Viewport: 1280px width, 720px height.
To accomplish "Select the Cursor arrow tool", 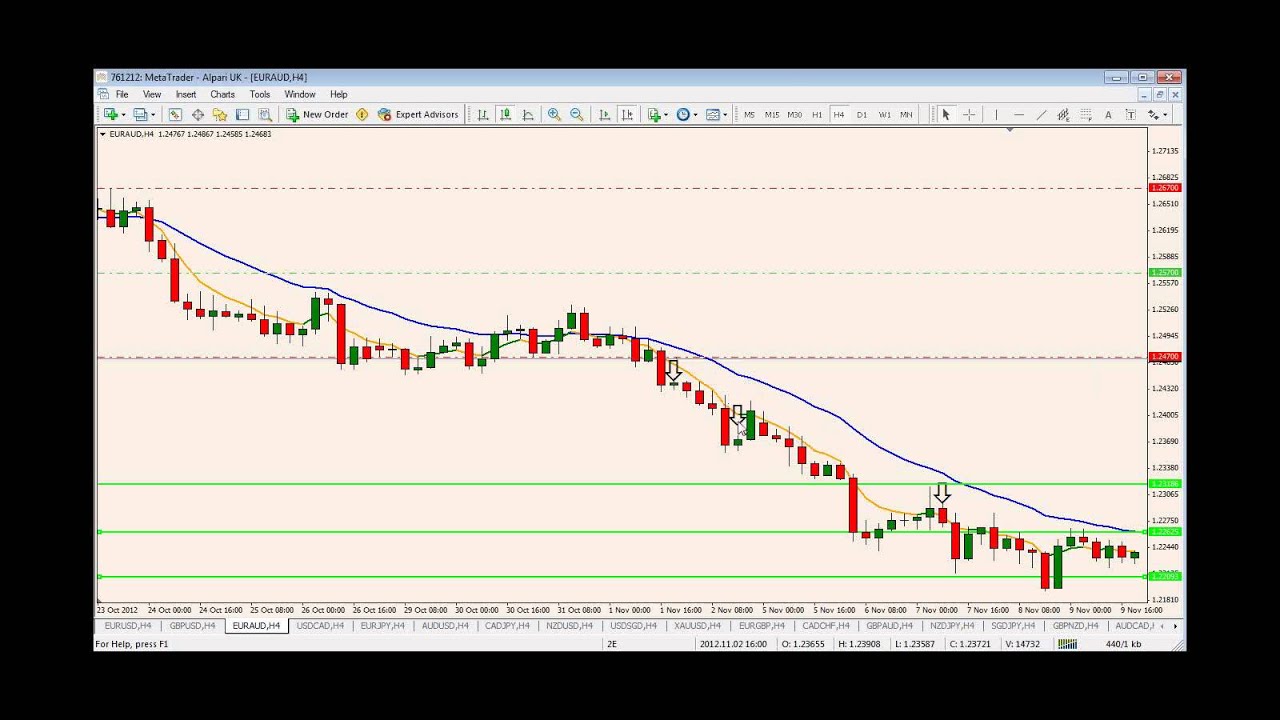I will [x=946, y=115].
